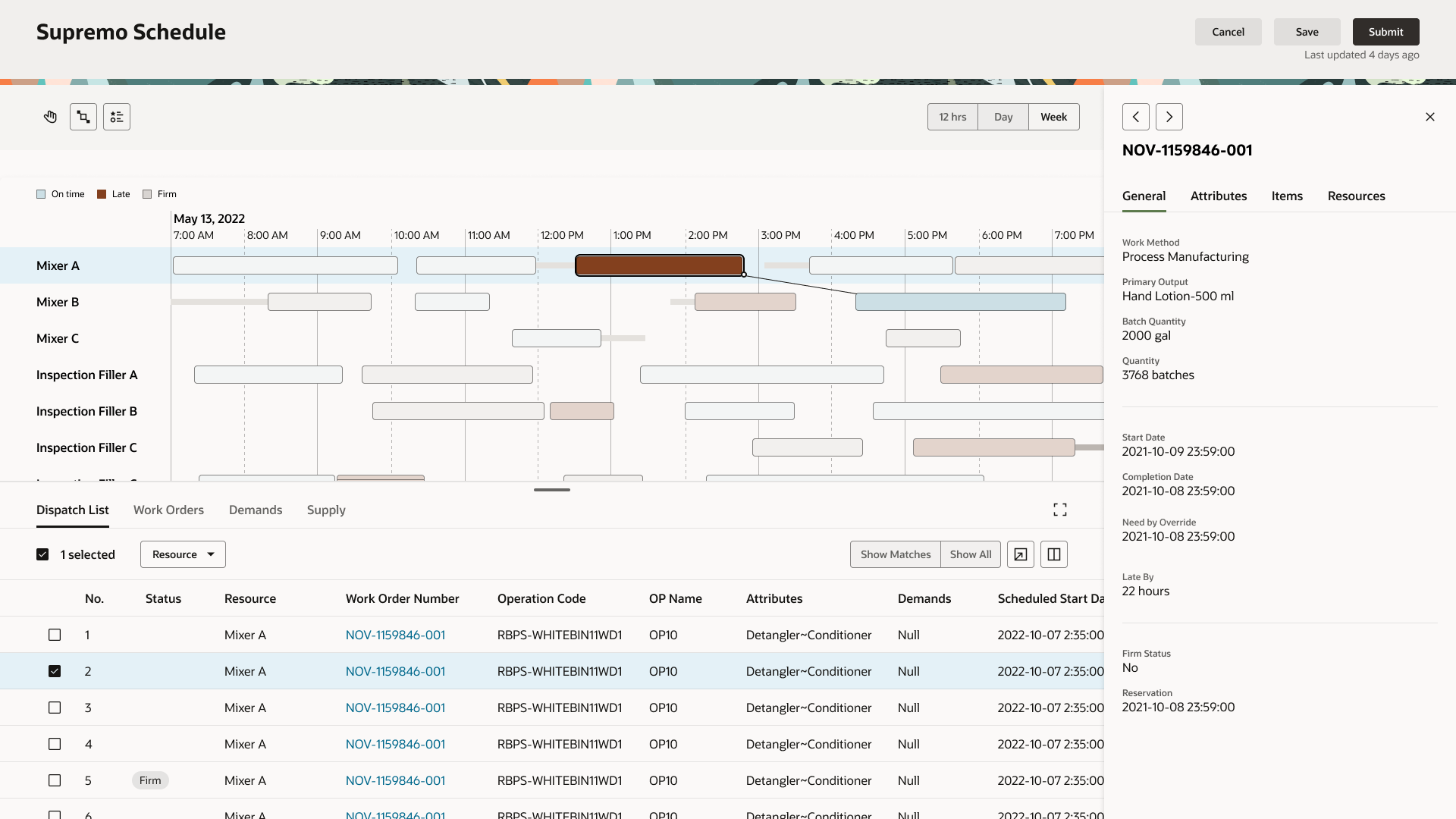Expand dispatch list to full screen
The image size is (1456, 819).
(1060, 510)
